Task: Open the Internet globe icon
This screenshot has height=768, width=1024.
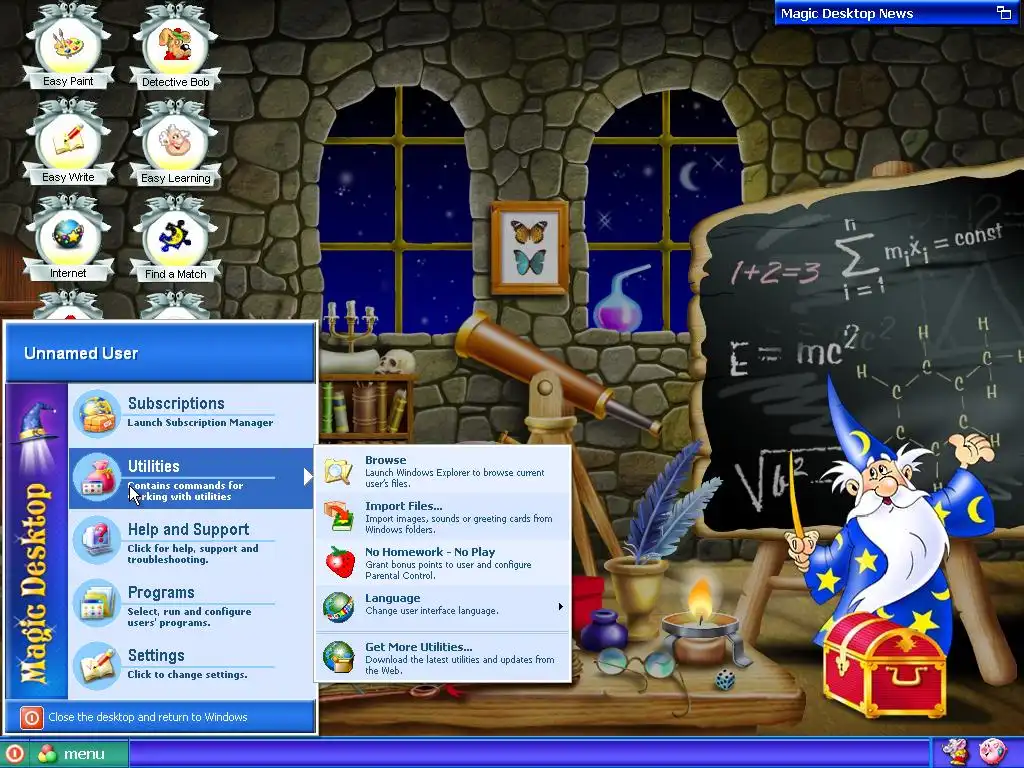Action: 68,236
